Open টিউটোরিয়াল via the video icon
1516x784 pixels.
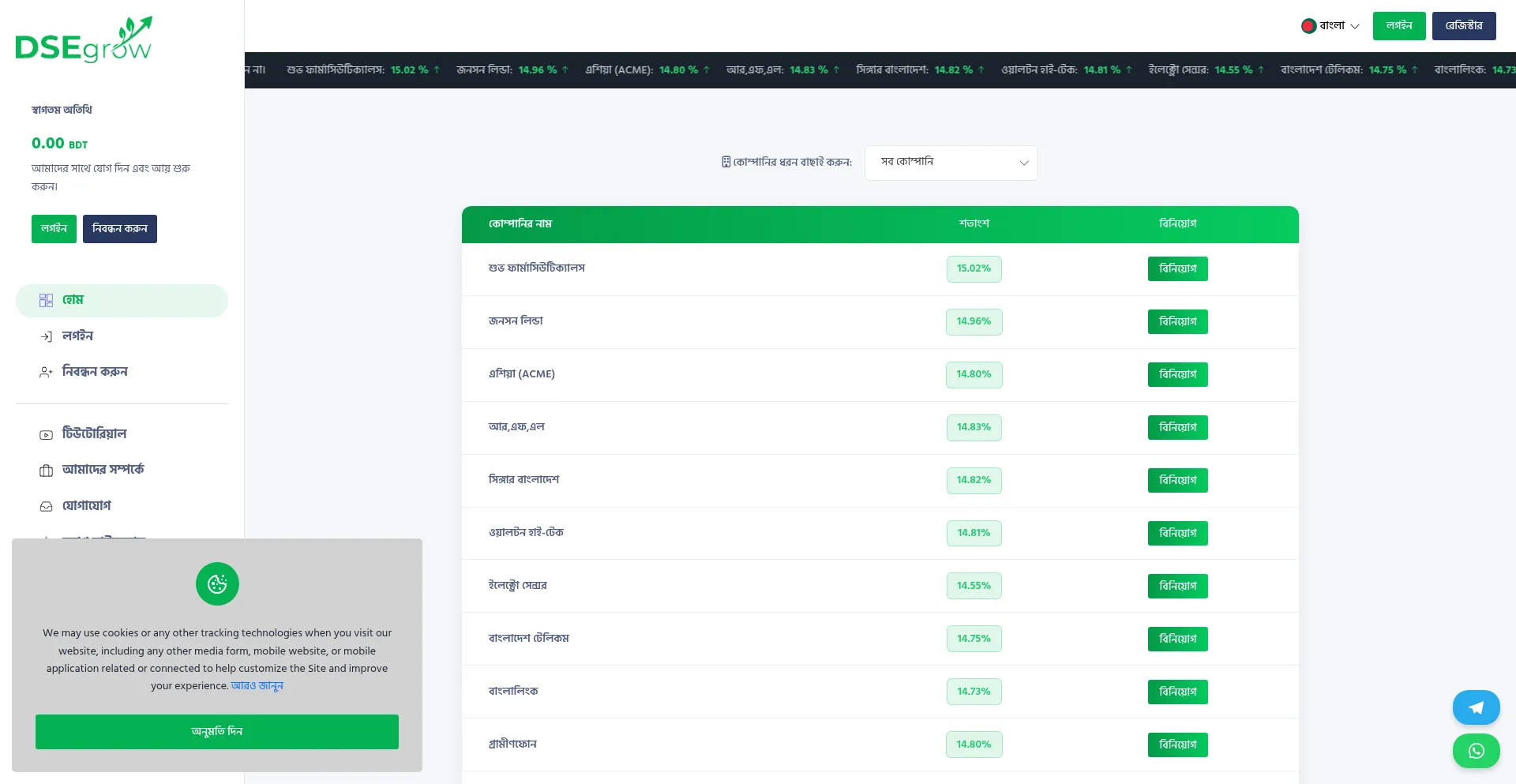pyautogui.click(x=46, y=434)
